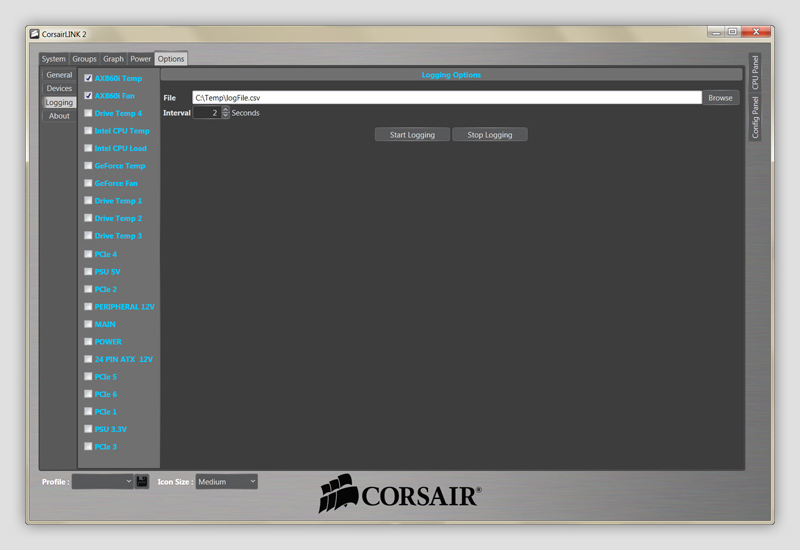Enable Intel CPU Temp logging checkbox
Screen dimensions: 800x550
point(88,131)
